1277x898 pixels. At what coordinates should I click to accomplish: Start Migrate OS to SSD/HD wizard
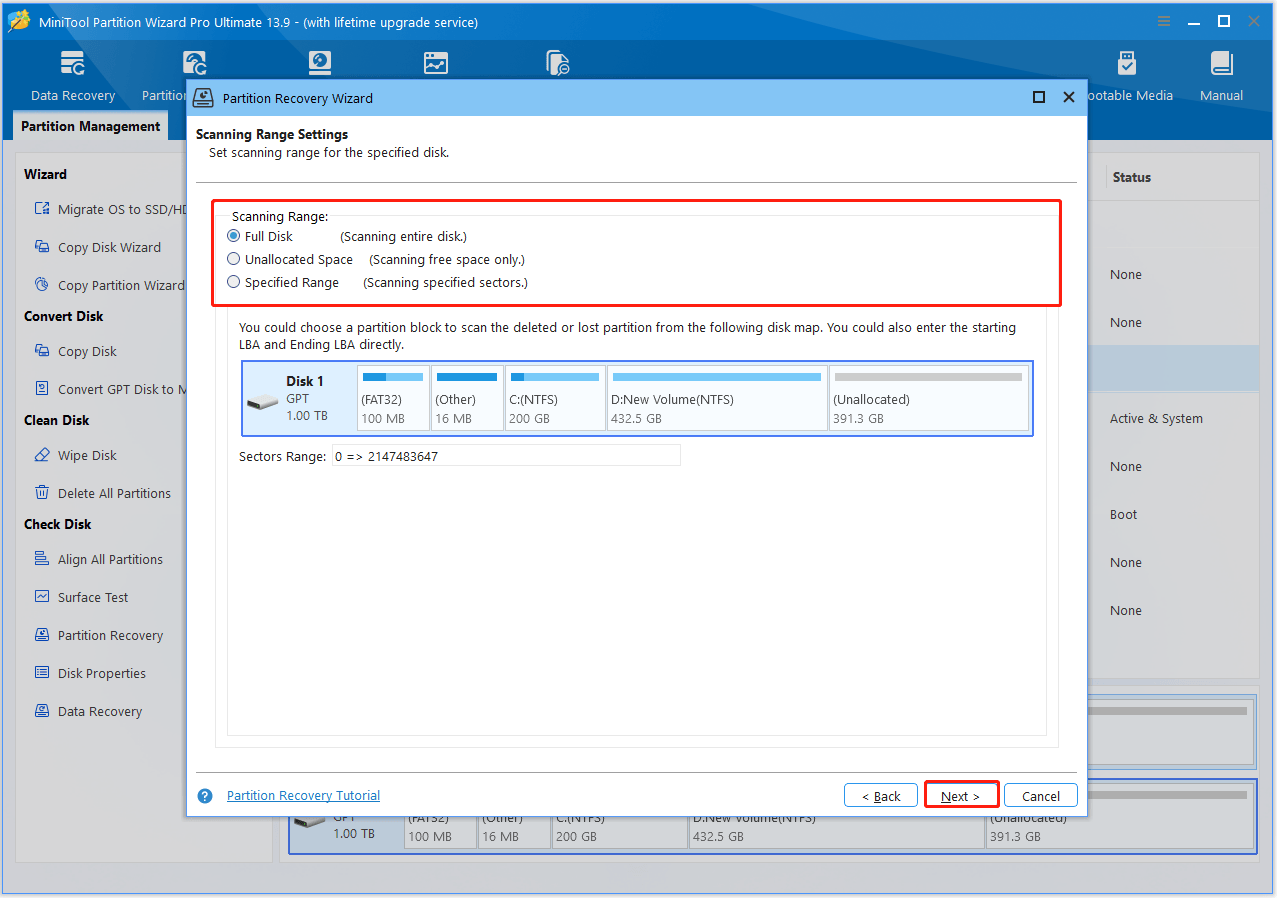[x=111, y=209]
